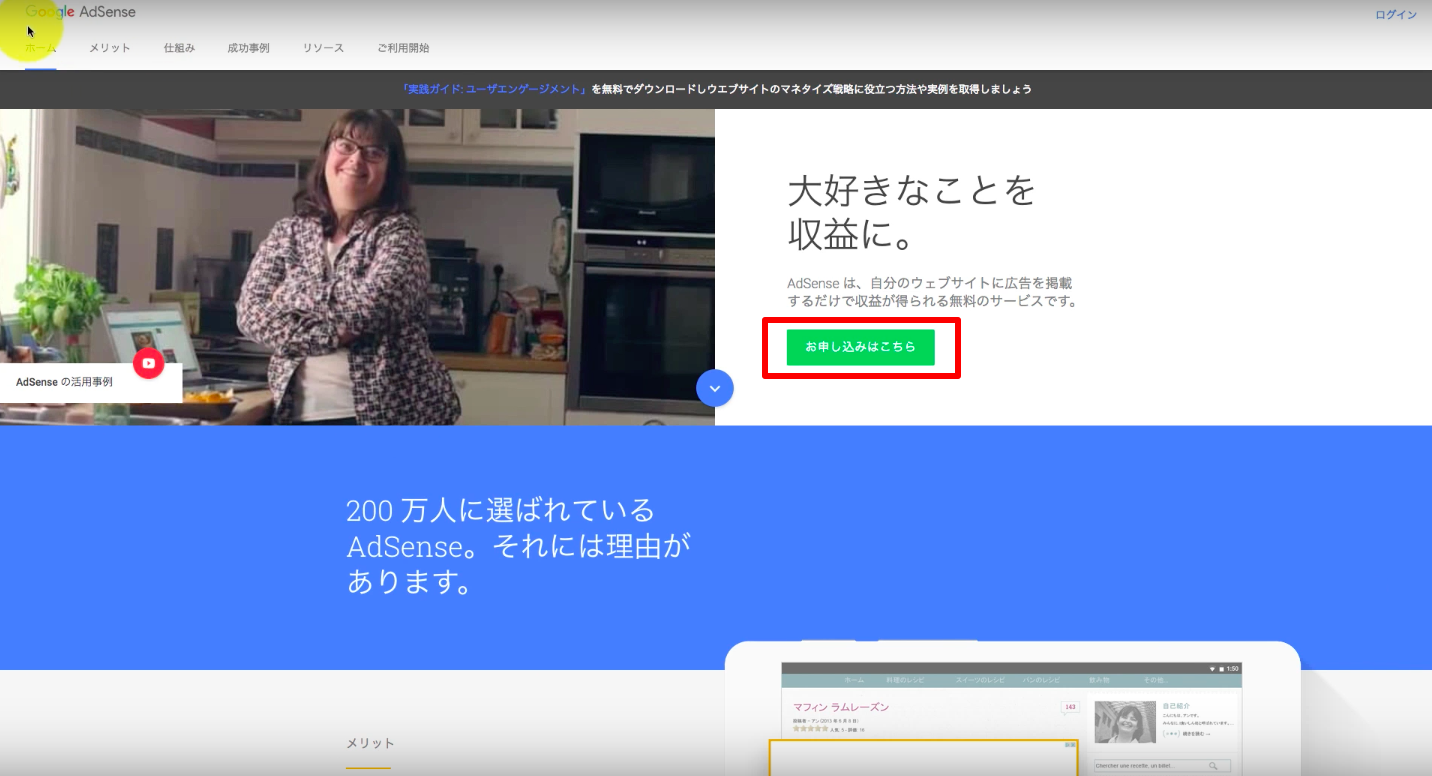Go to the リソース tab

[x=323, y=48]
